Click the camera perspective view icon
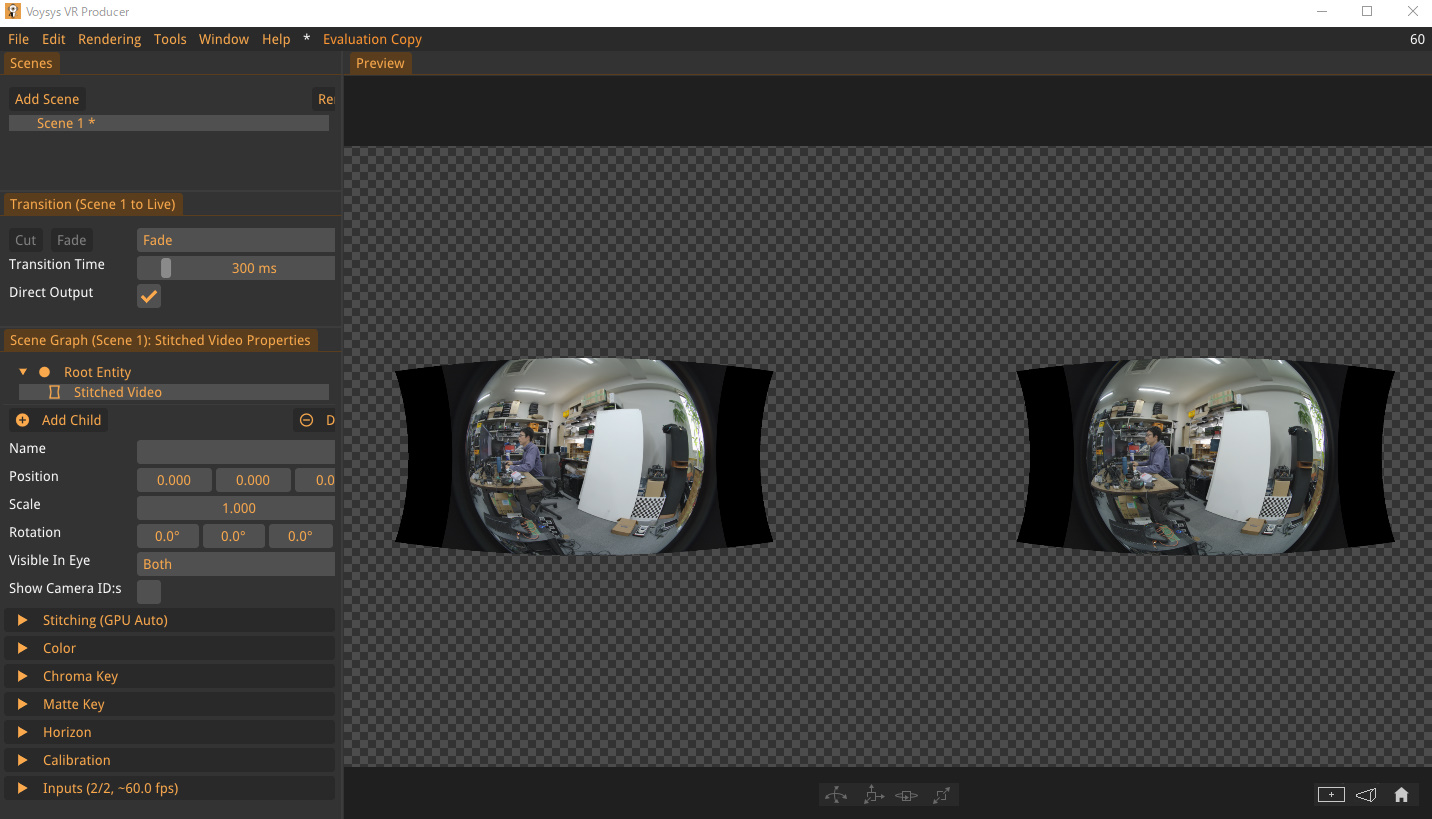 tap(1366, 795)
